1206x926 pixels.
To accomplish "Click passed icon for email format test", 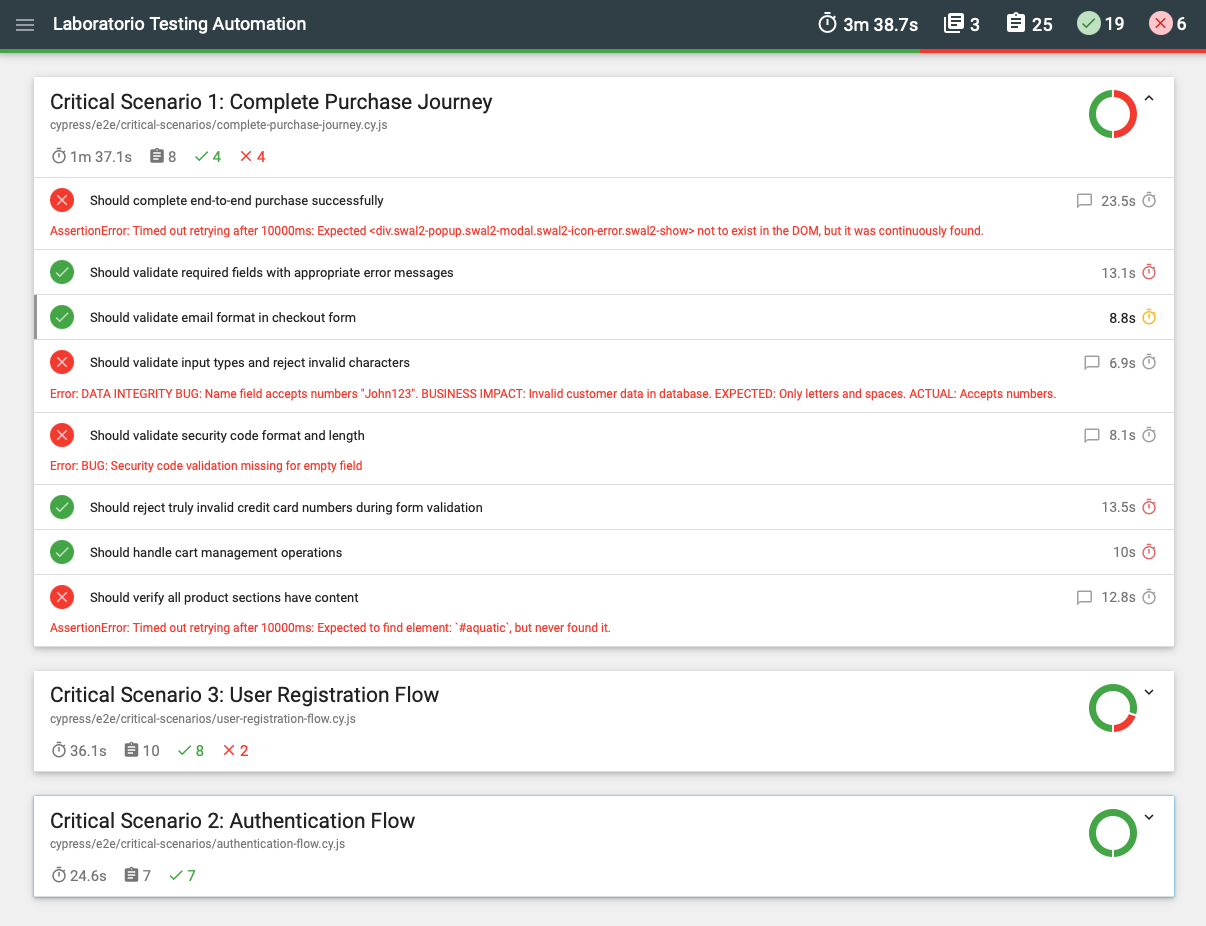I will pos(62,317).
